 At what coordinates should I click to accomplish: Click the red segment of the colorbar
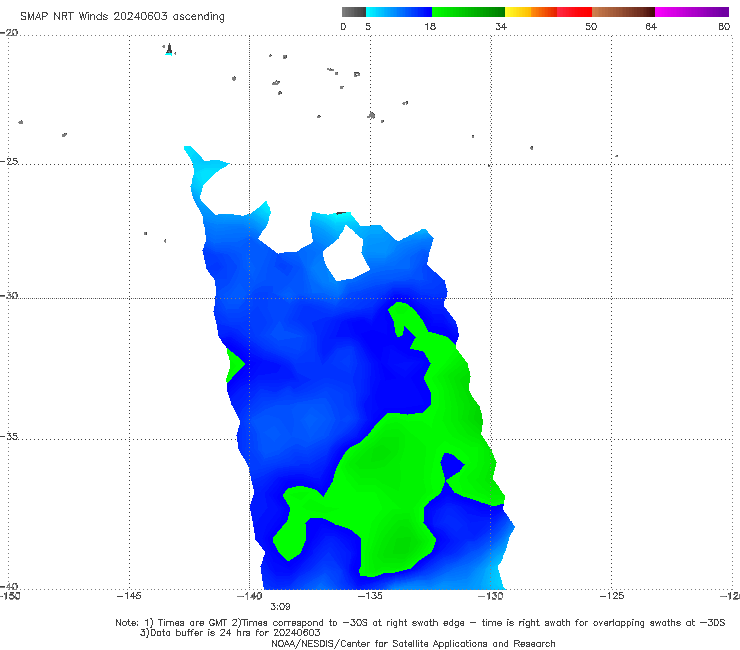point(574,12)
